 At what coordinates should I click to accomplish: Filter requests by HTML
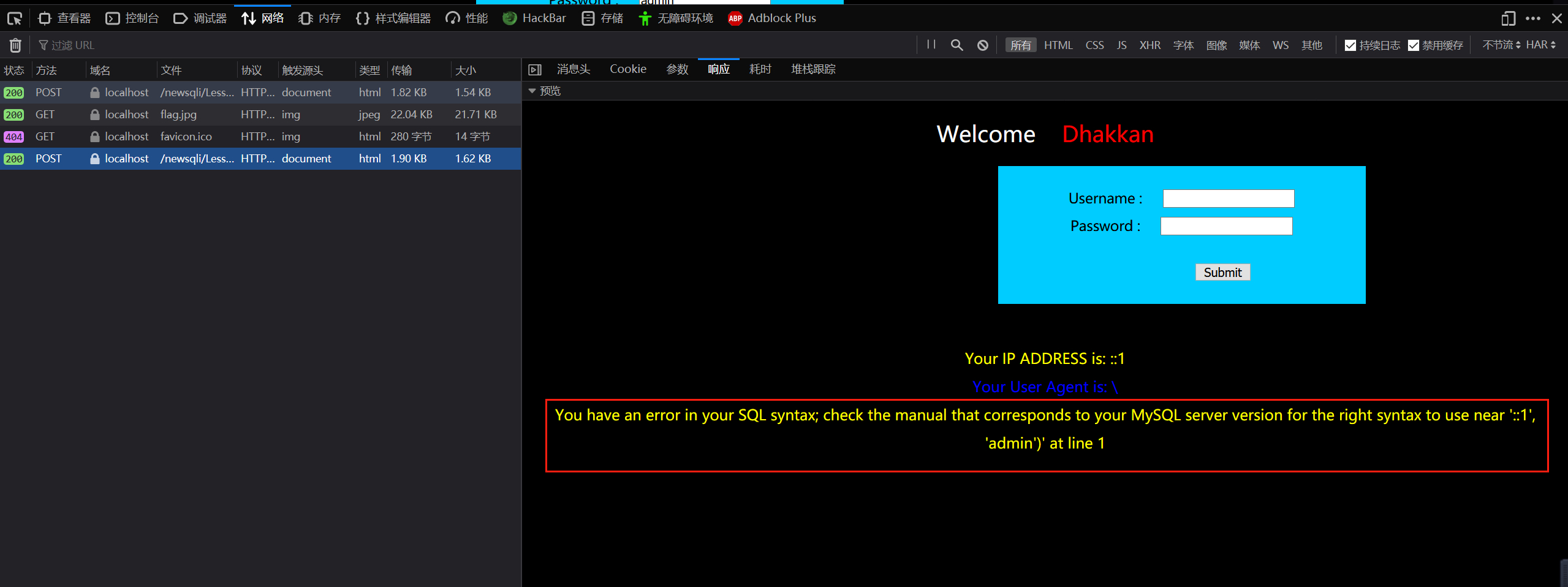coord(1058,45)
